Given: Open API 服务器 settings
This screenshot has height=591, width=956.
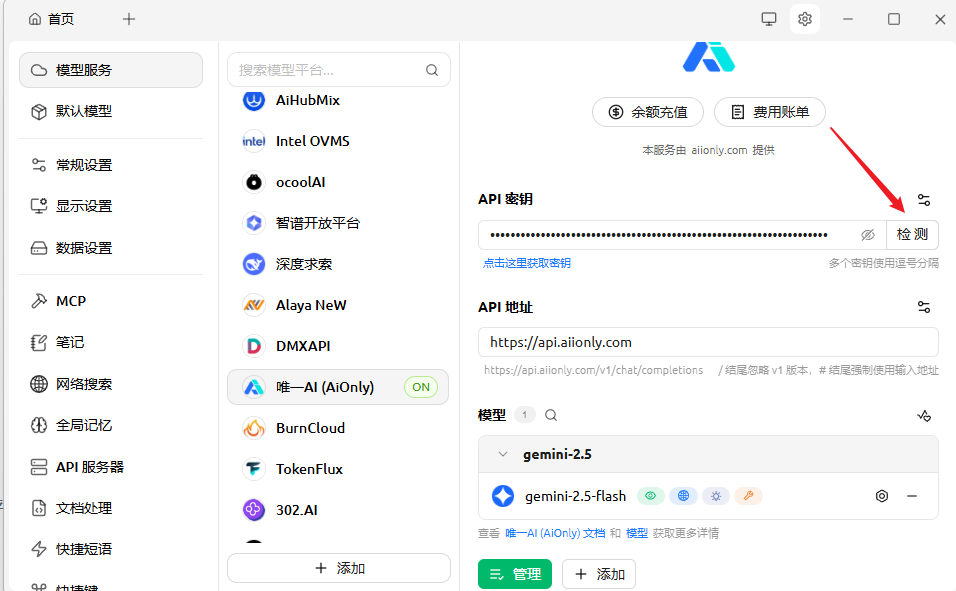Looking at the screenshot, I should coord(111,467).
